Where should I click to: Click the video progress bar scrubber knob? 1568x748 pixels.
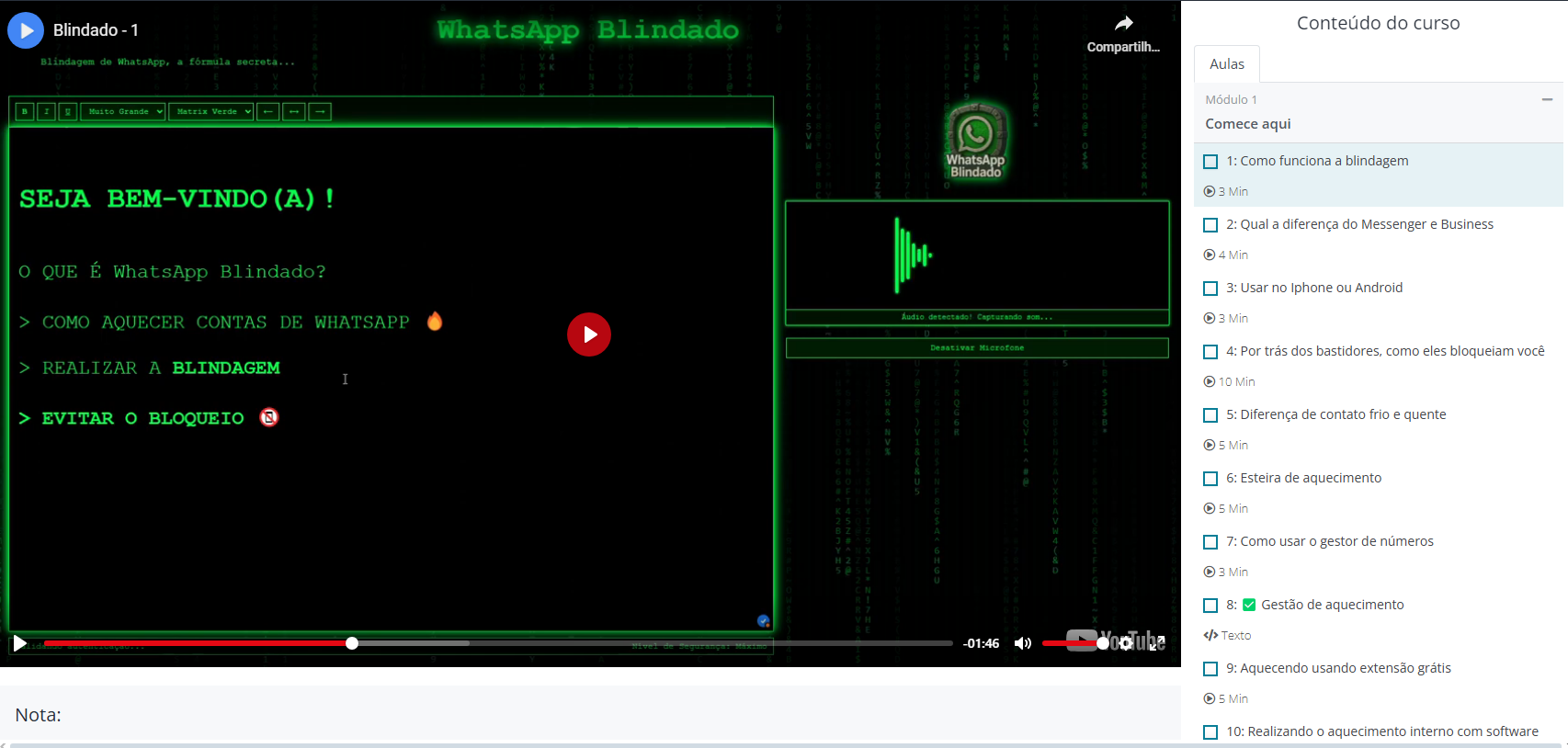352,643
